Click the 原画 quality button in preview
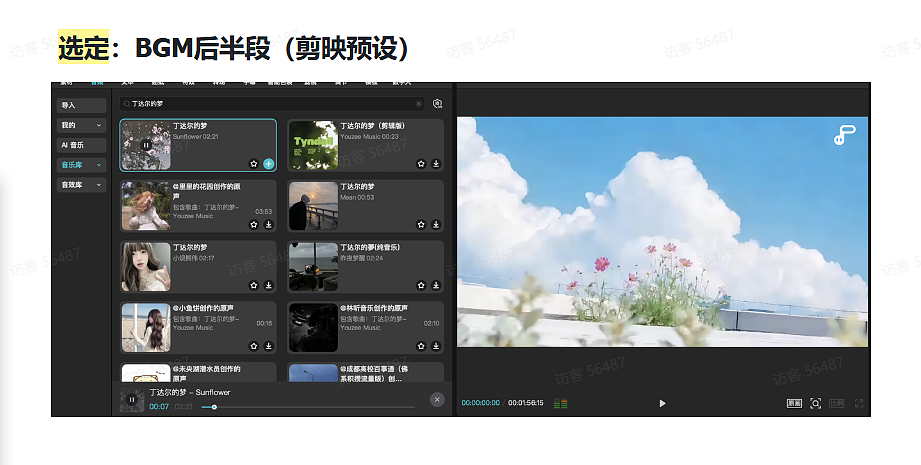 tap(794, 403)
